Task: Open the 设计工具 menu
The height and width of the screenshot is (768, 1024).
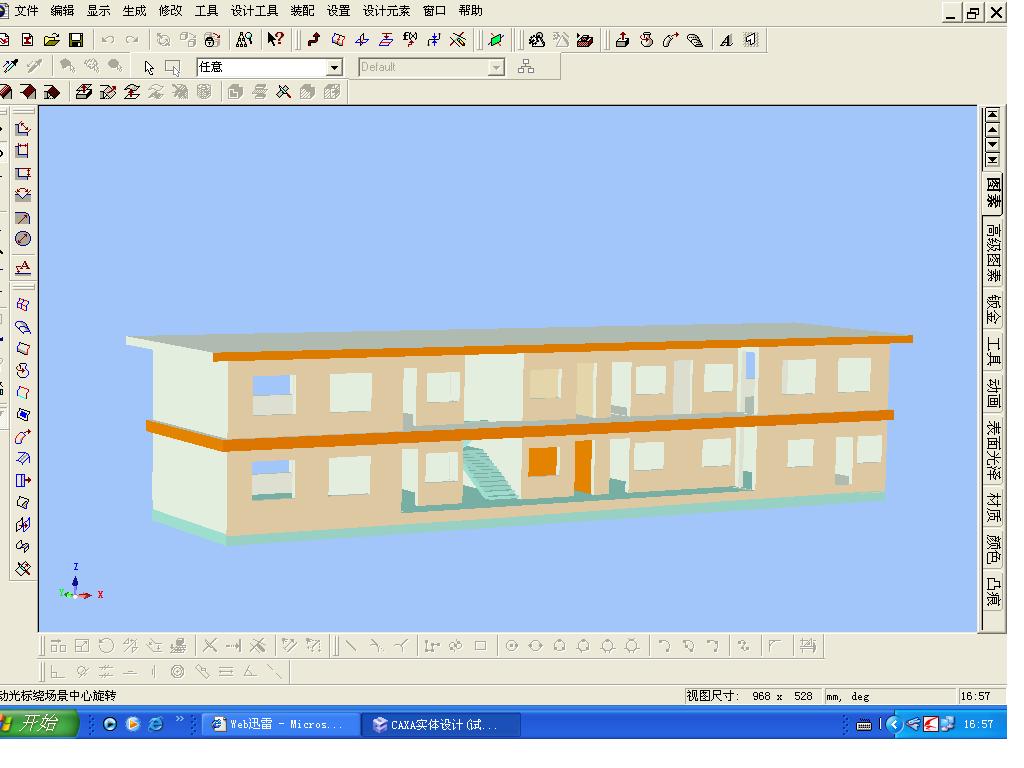Action: pyautogui.click(x=254, y=11)
